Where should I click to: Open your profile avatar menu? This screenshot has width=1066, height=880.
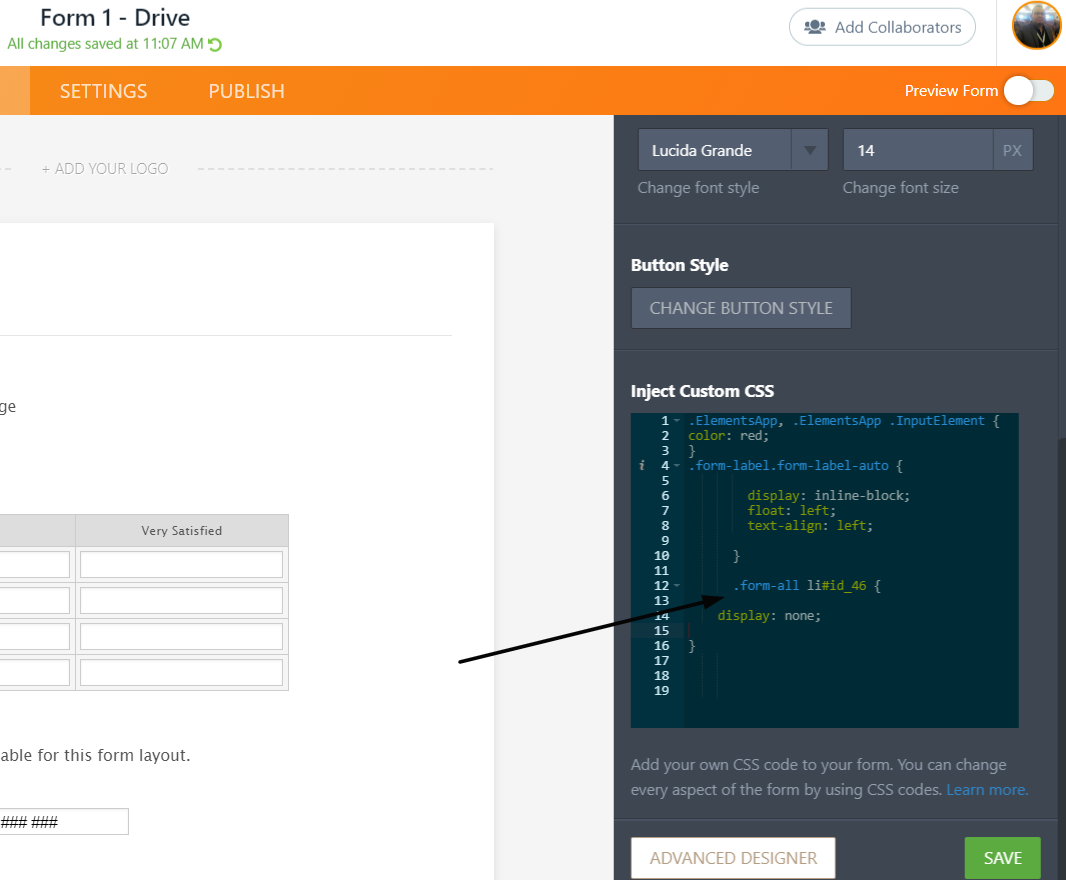click(x=1036, y=25)
